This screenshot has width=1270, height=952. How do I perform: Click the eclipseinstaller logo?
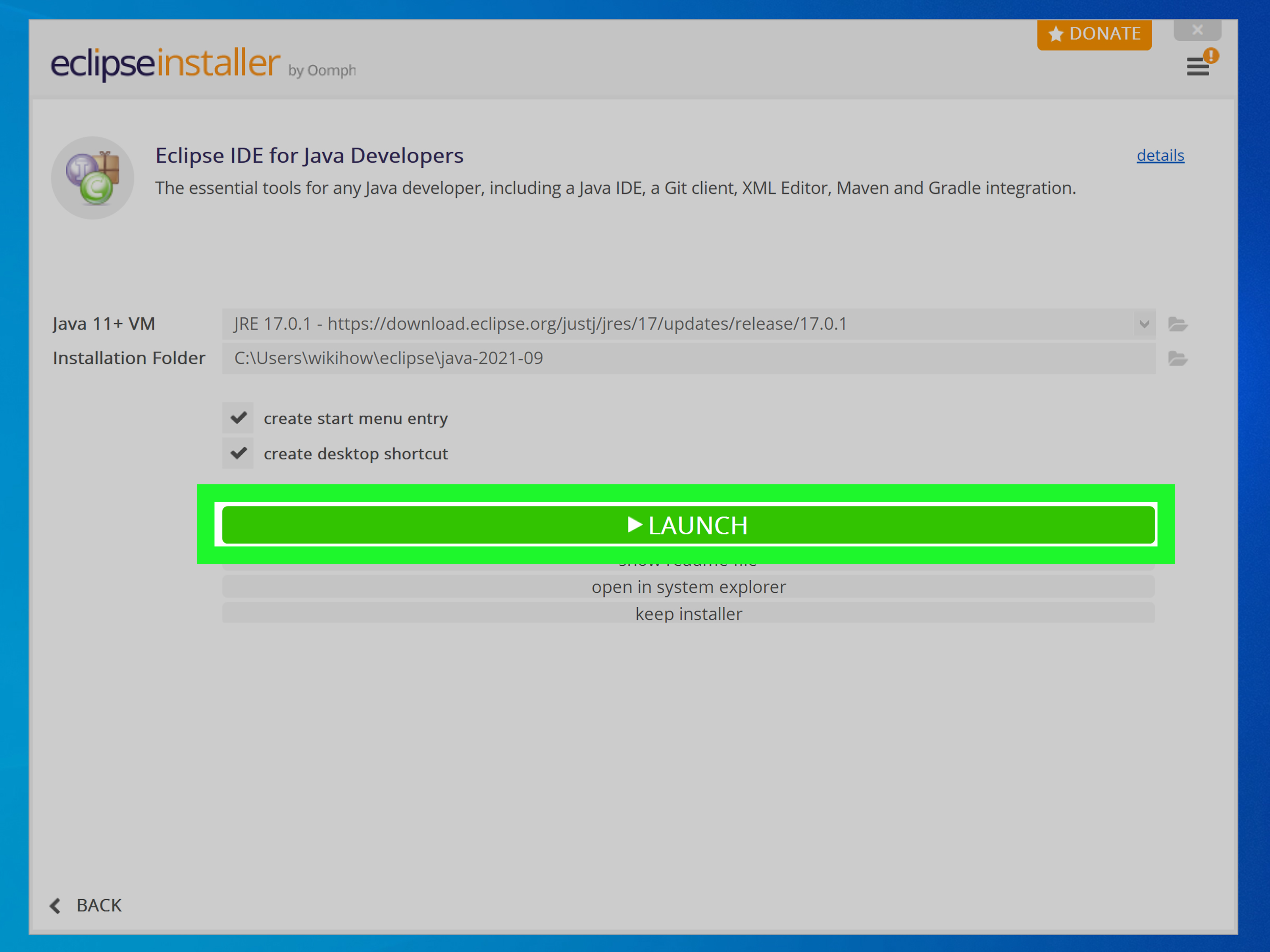coord(165,63)
